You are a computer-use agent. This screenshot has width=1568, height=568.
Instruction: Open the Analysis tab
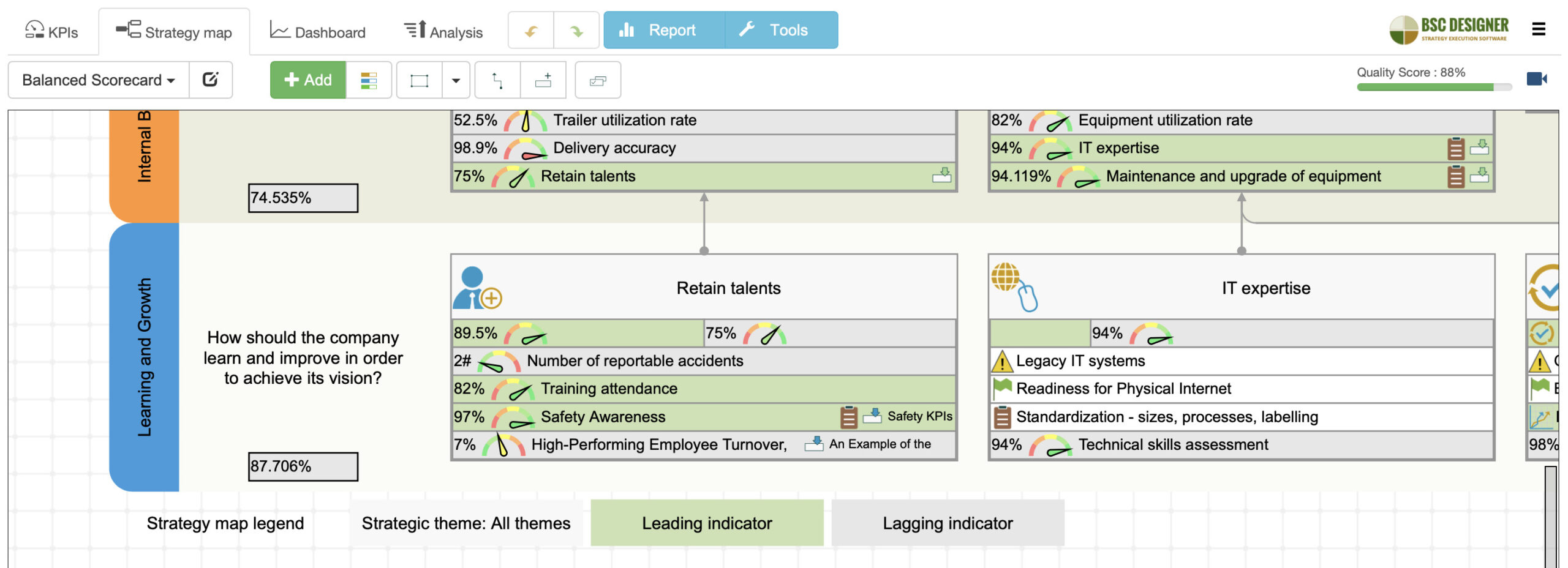pyautogui.click(x=444, y=30)
